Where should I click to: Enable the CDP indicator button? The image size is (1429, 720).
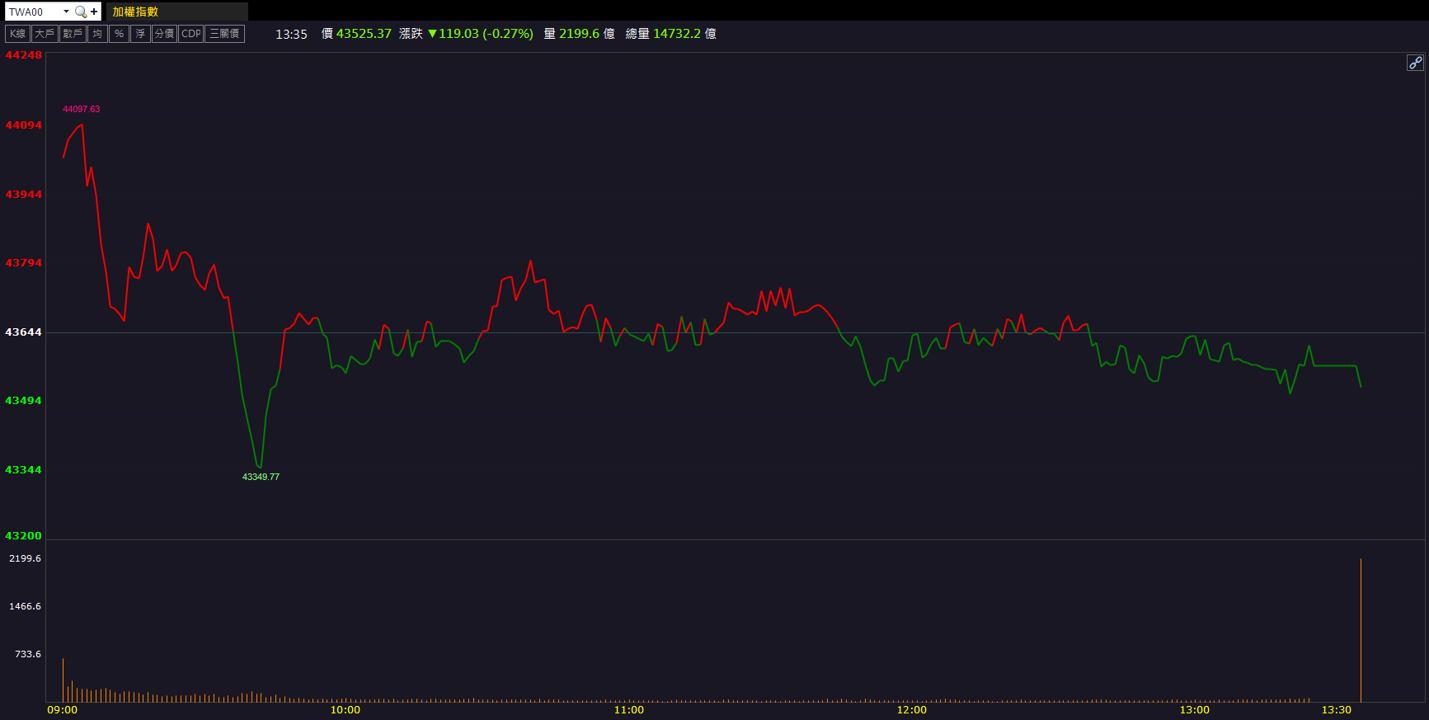pyautogui.click(x=190, y=34)
